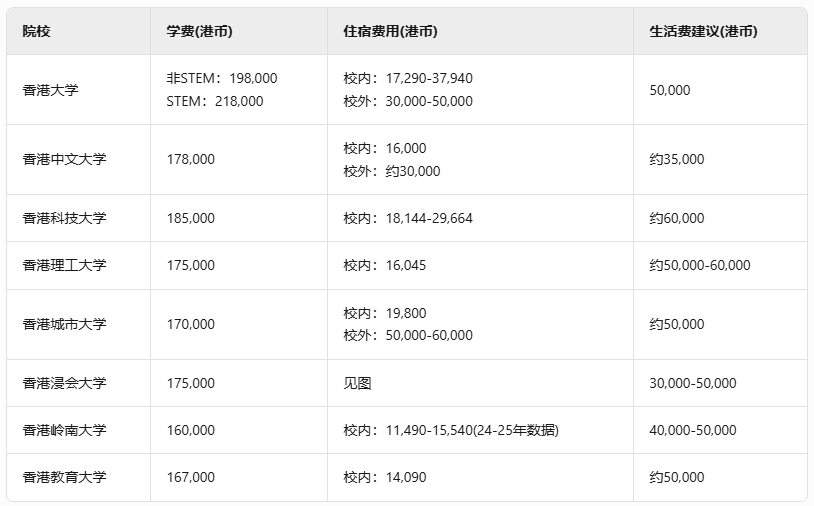Click 校外:约30,000 housing text
The height and width of the screenshot is (506, 814).
[x=392, y=171]
